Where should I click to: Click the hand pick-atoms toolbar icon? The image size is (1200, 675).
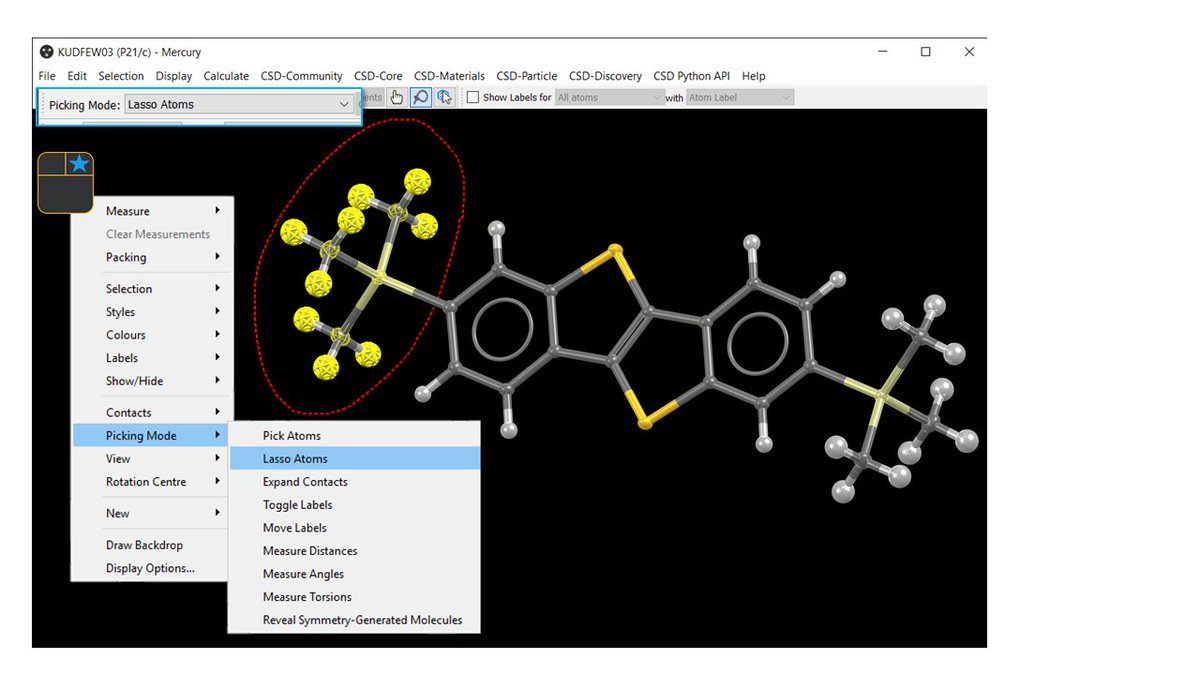(397, 97)
